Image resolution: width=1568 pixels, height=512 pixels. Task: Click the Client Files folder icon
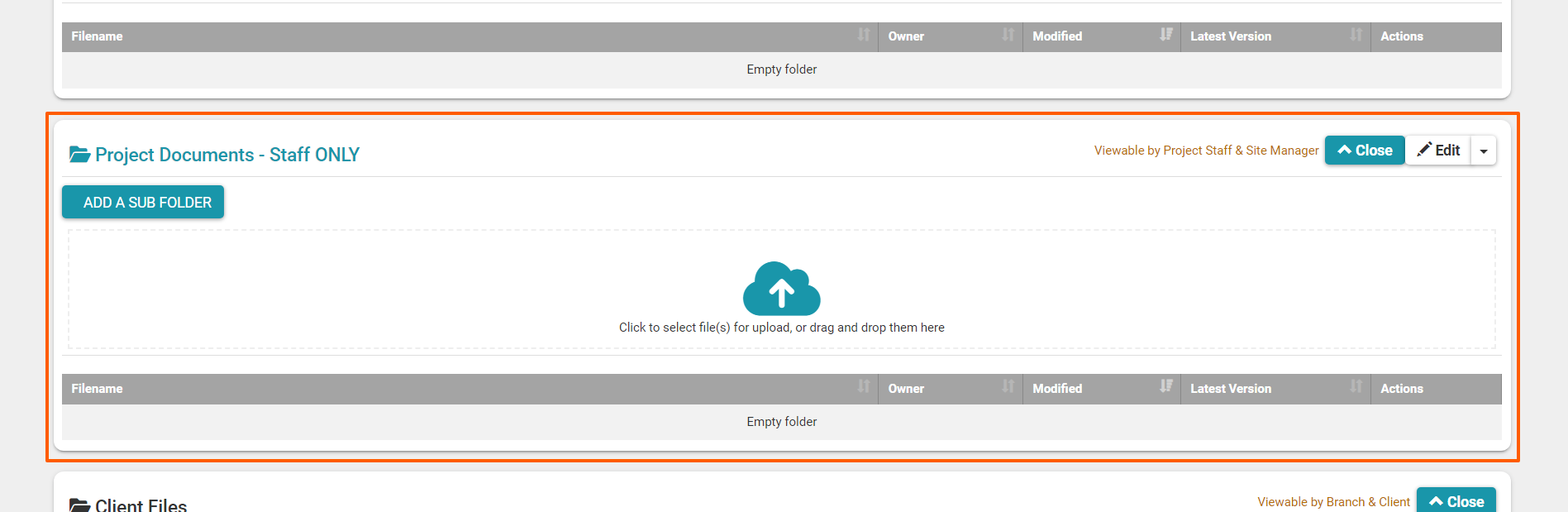pyautogui.click(x=79, y=505)
